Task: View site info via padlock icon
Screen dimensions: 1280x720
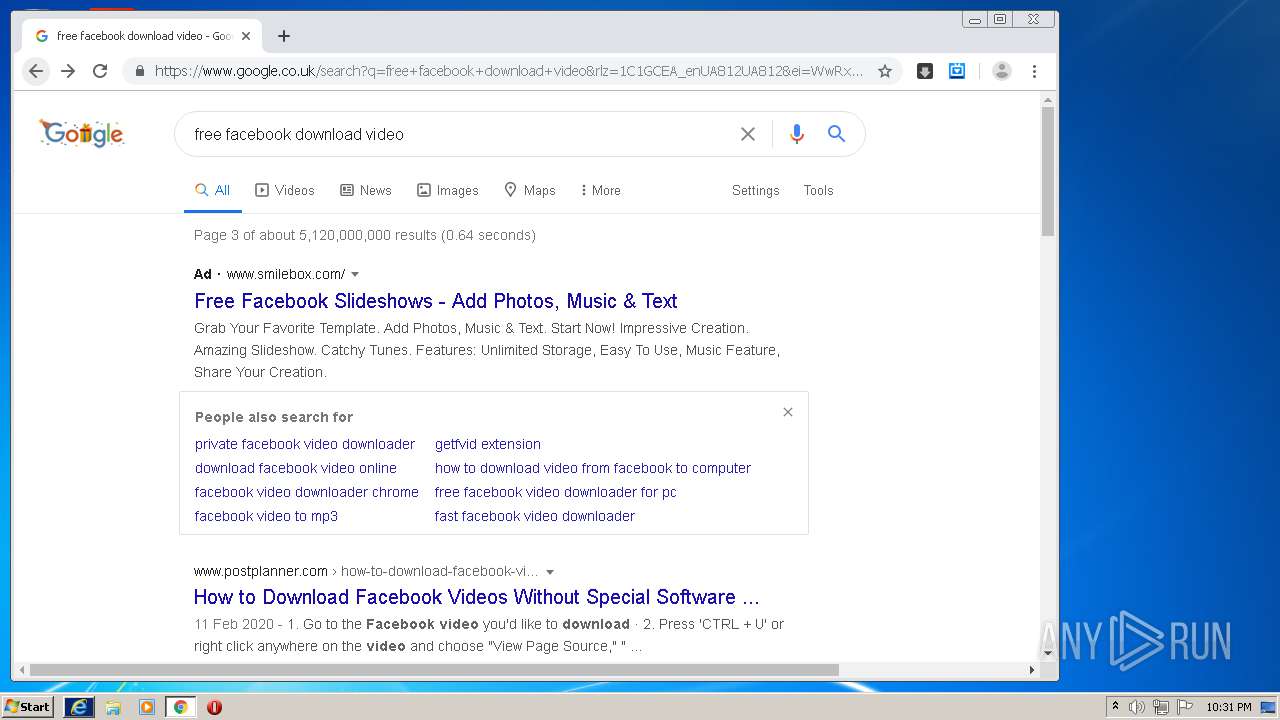Action: 139,71
